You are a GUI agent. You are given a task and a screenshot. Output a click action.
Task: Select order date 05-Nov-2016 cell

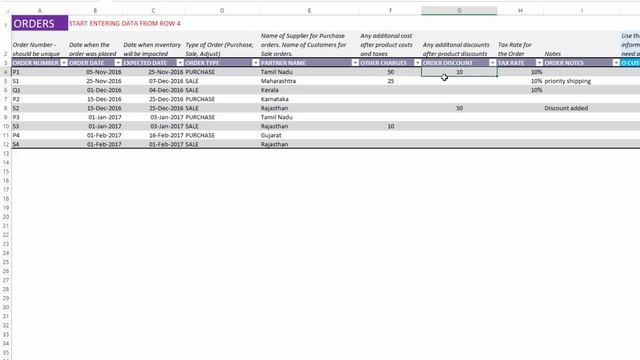click(95, 72)
